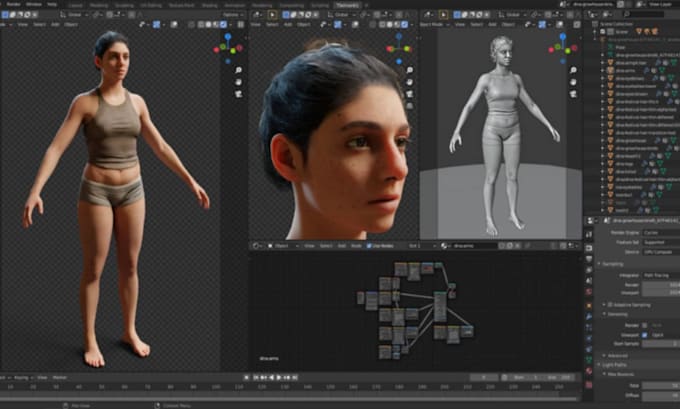Switch to Compositing workspace tab
Image resolution: width=680 pixels, height=409 pixels.
tap(291, 5)
